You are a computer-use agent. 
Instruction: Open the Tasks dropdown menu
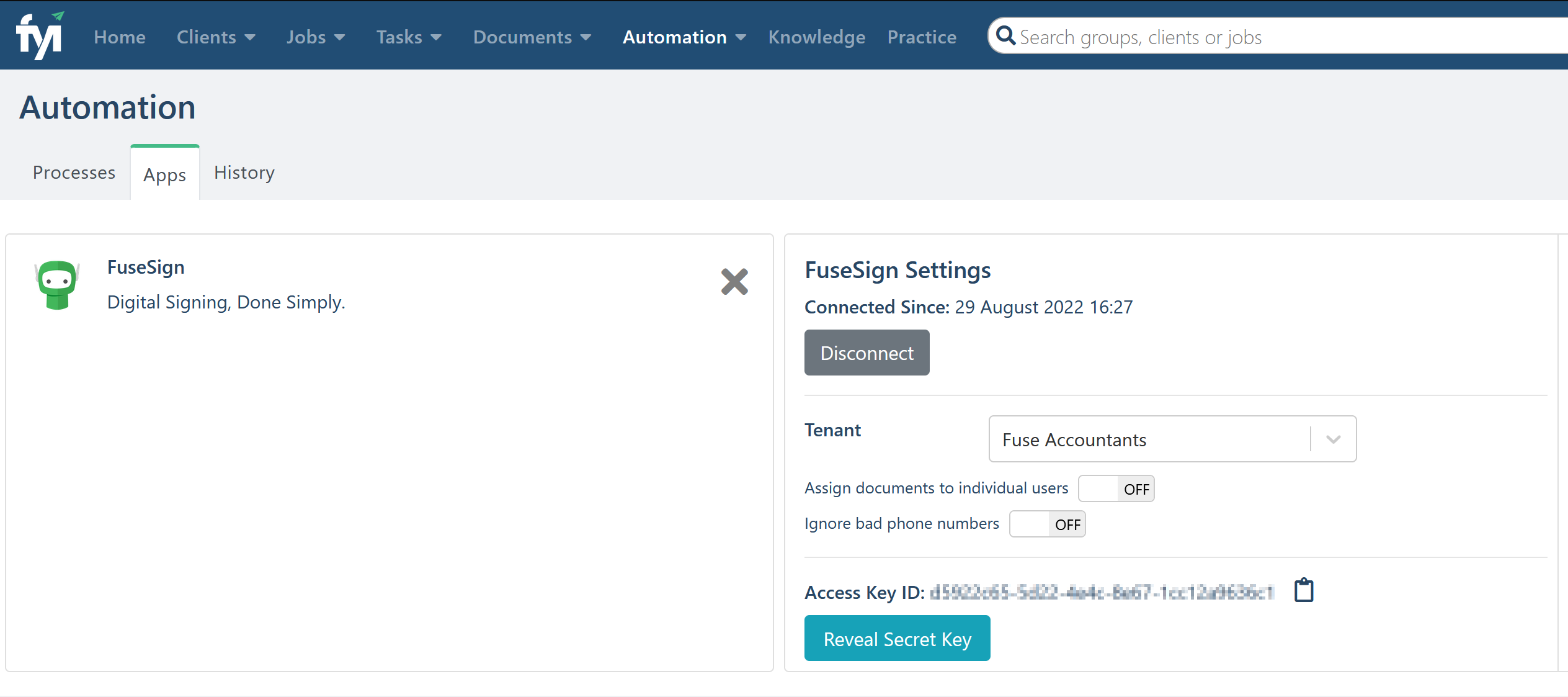pos(409,37)
